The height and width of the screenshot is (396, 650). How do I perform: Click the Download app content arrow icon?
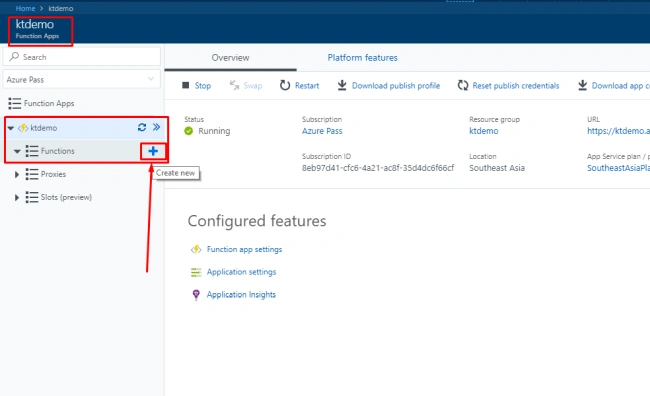(x=582, y=85)
